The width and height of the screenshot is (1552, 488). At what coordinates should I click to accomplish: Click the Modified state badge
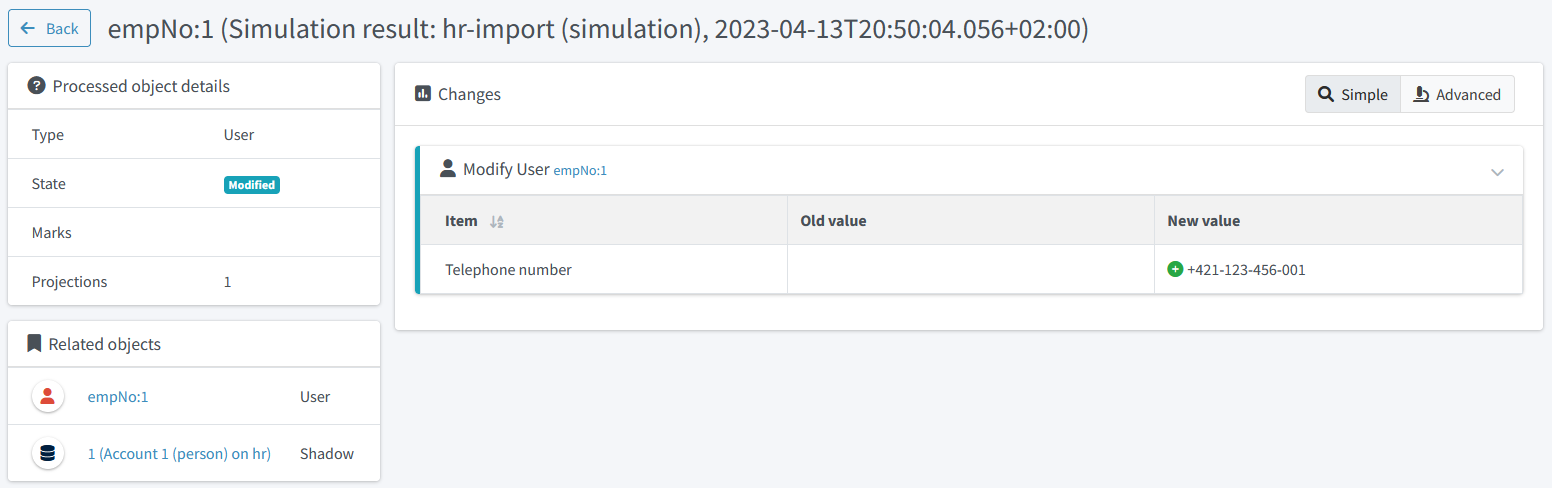tap(252, 184)
